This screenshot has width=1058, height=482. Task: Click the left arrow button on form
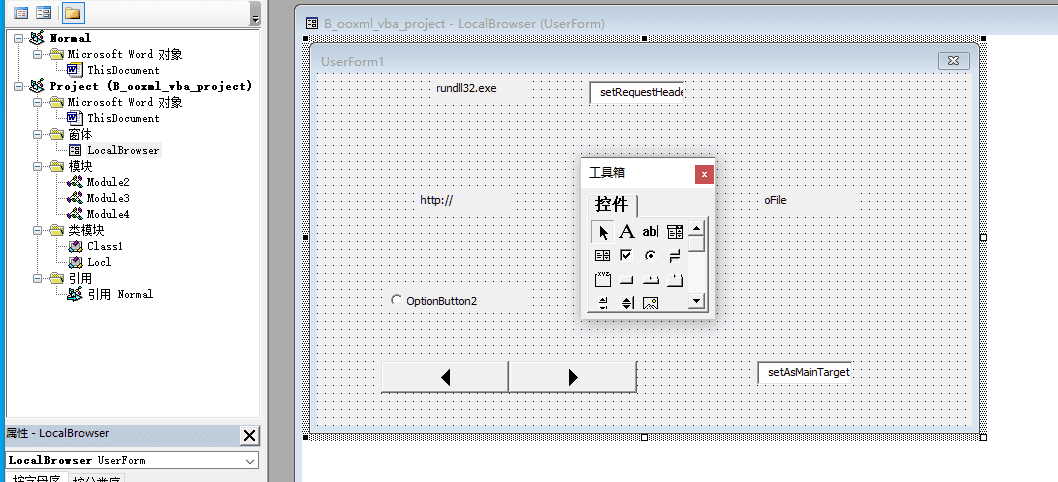point(445,377)
